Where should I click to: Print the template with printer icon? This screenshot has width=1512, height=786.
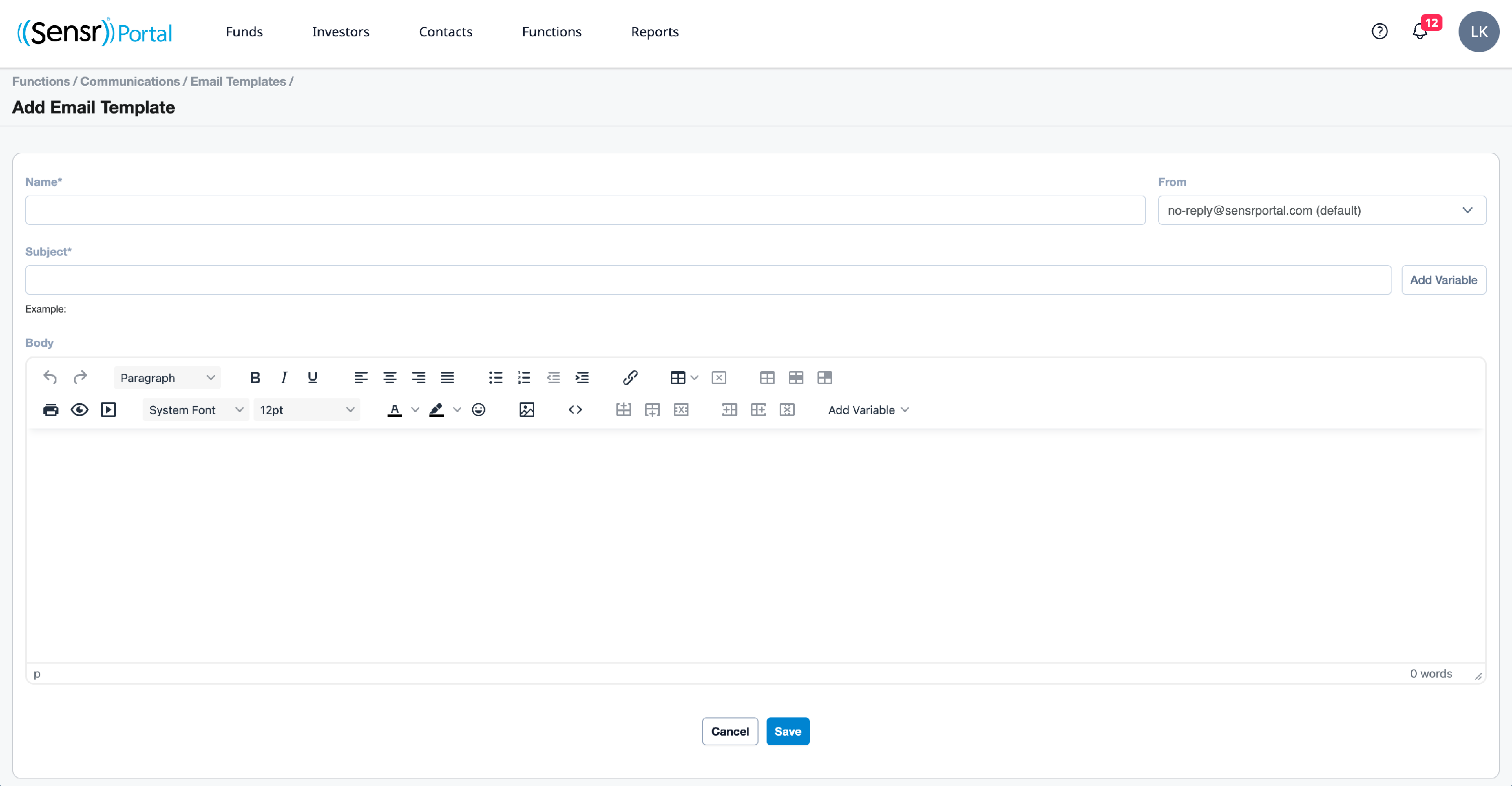[50, 410]
